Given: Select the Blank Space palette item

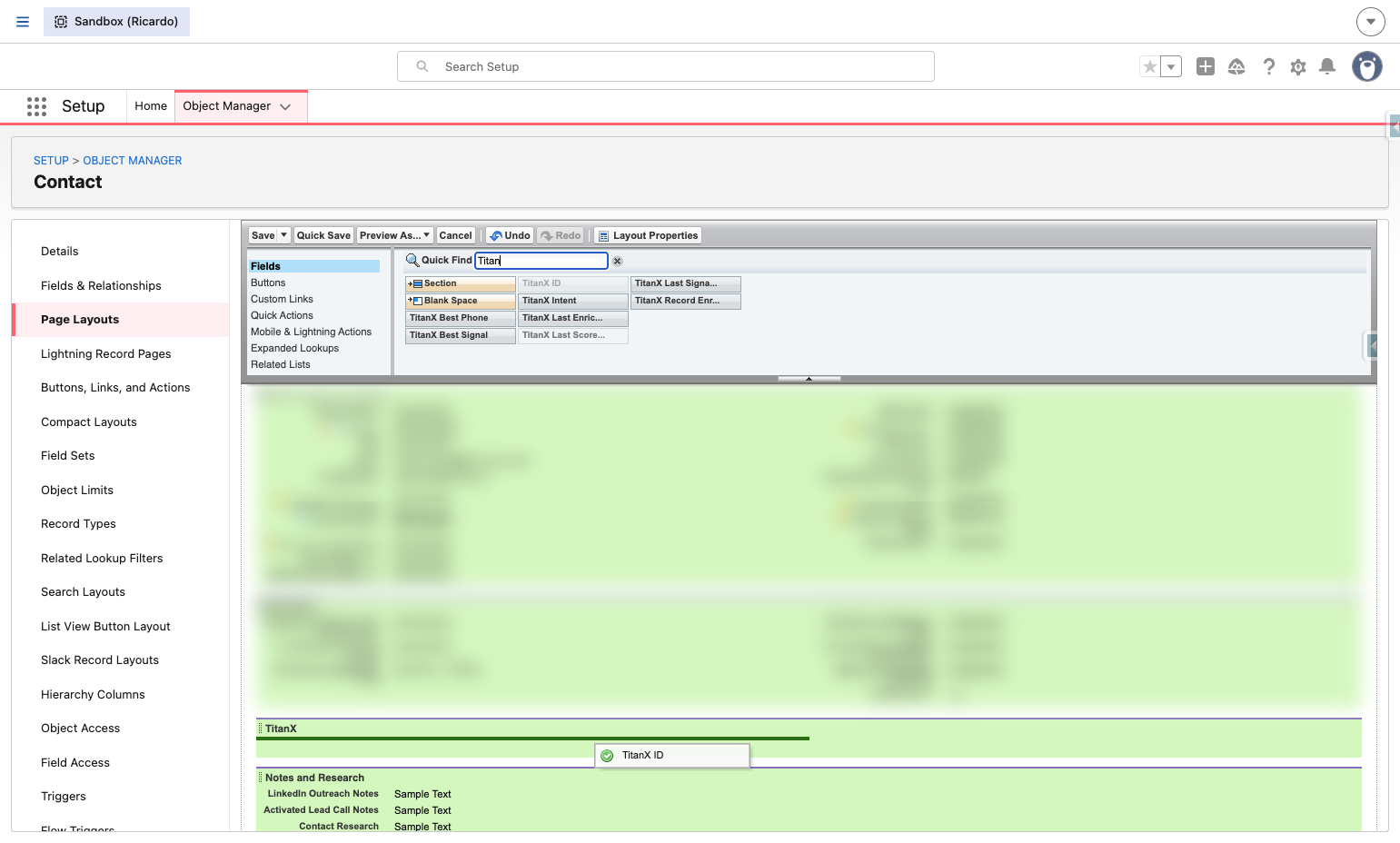Looking at the screenshot, I should (461, 301).
